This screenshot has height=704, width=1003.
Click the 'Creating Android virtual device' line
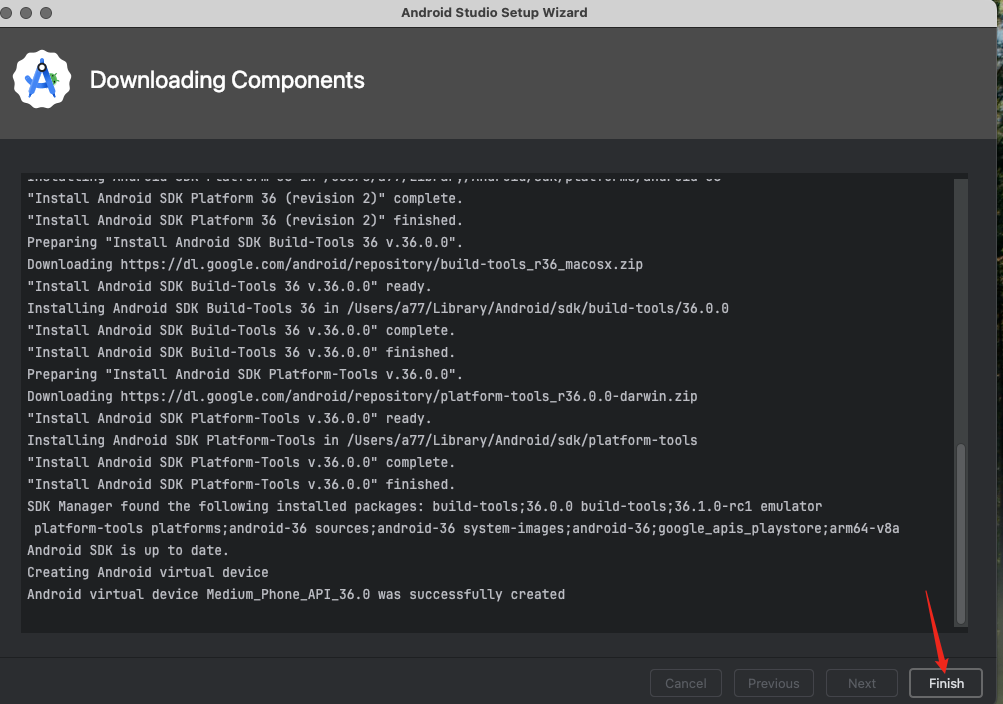click(148, 572)
